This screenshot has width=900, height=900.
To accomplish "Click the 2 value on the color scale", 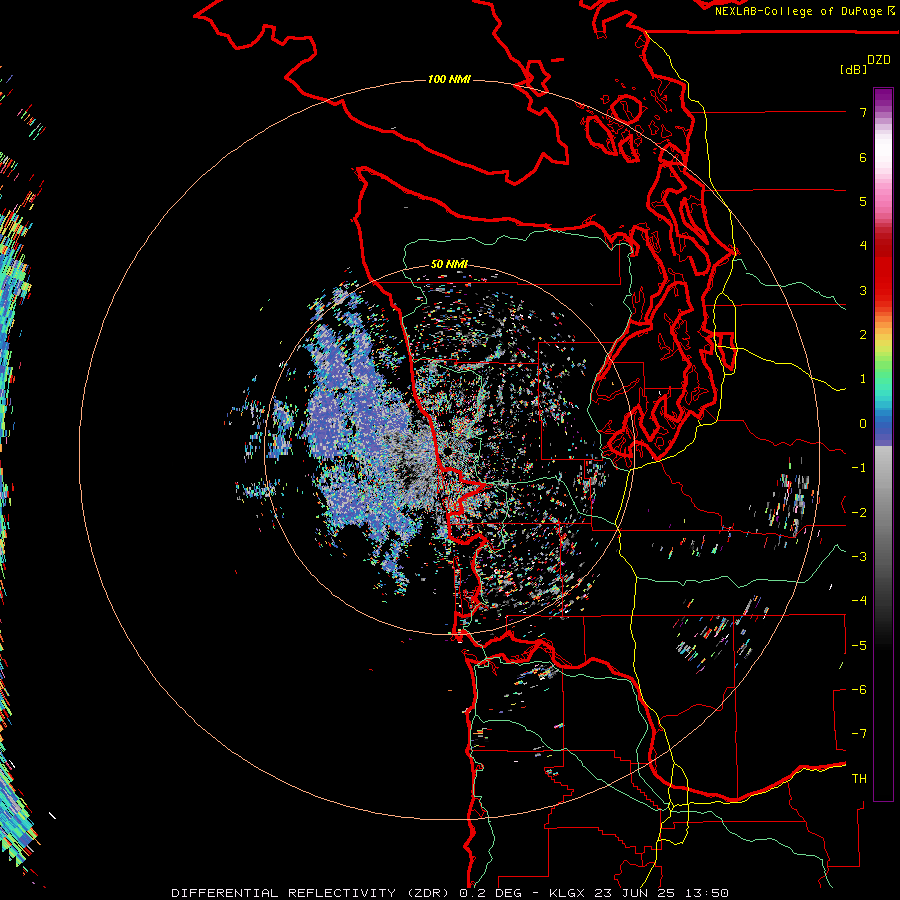I will pyautogui.click(x=863, y=335).
